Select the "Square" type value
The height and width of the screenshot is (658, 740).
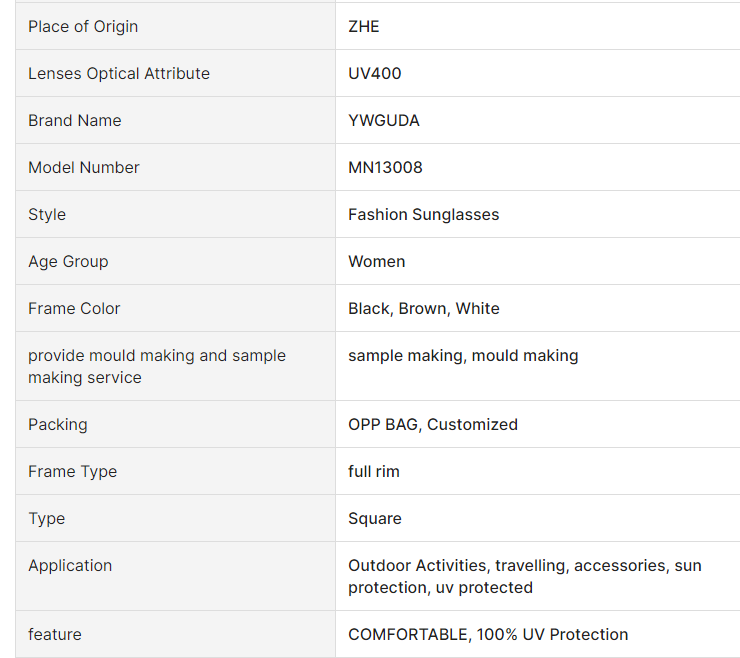pos(375,518)
